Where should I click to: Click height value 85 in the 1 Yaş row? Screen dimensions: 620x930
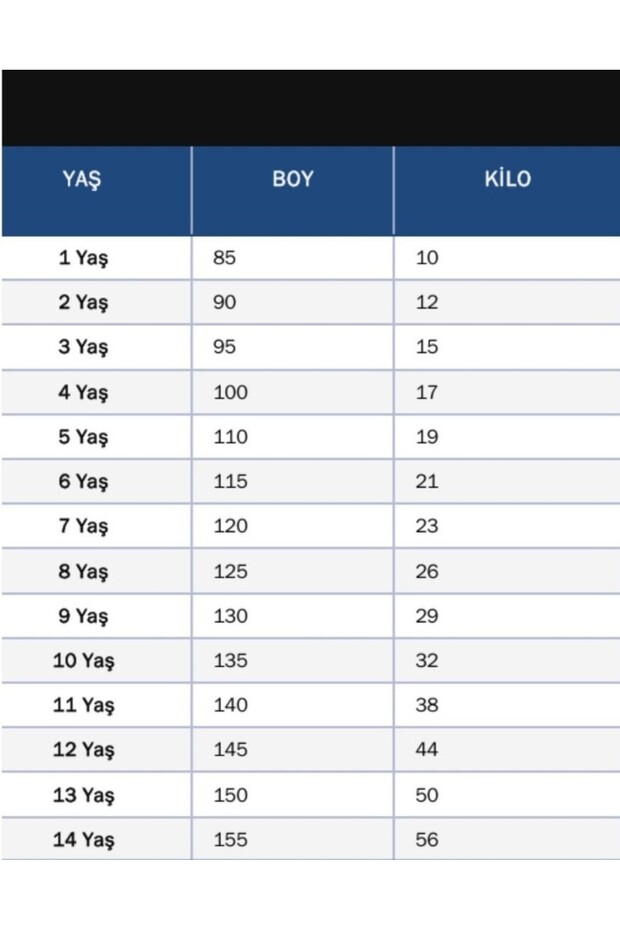pos(225,258)
